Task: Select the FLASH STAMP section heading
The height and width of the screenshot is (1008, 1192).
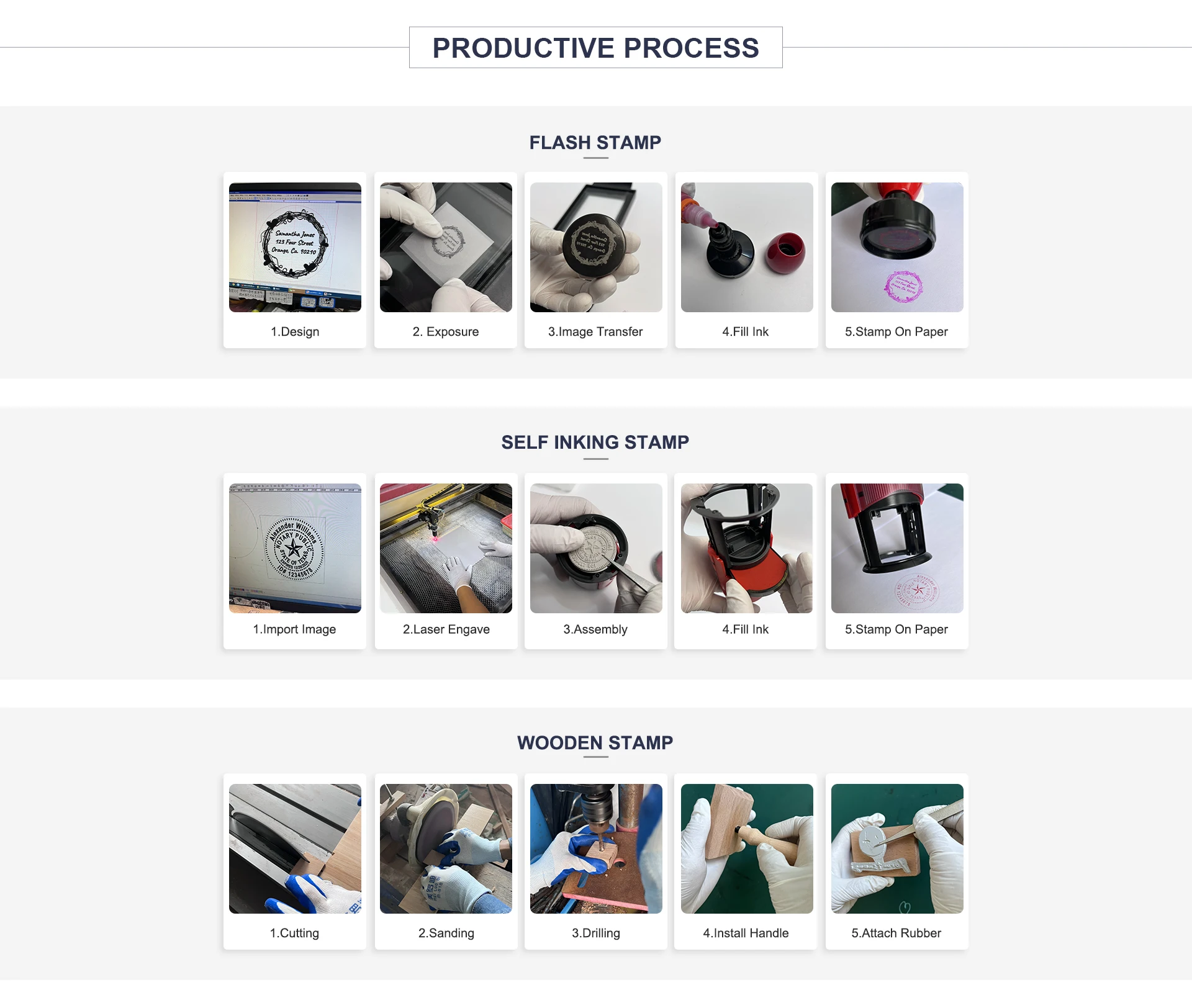Action: [x=595, y=143]
